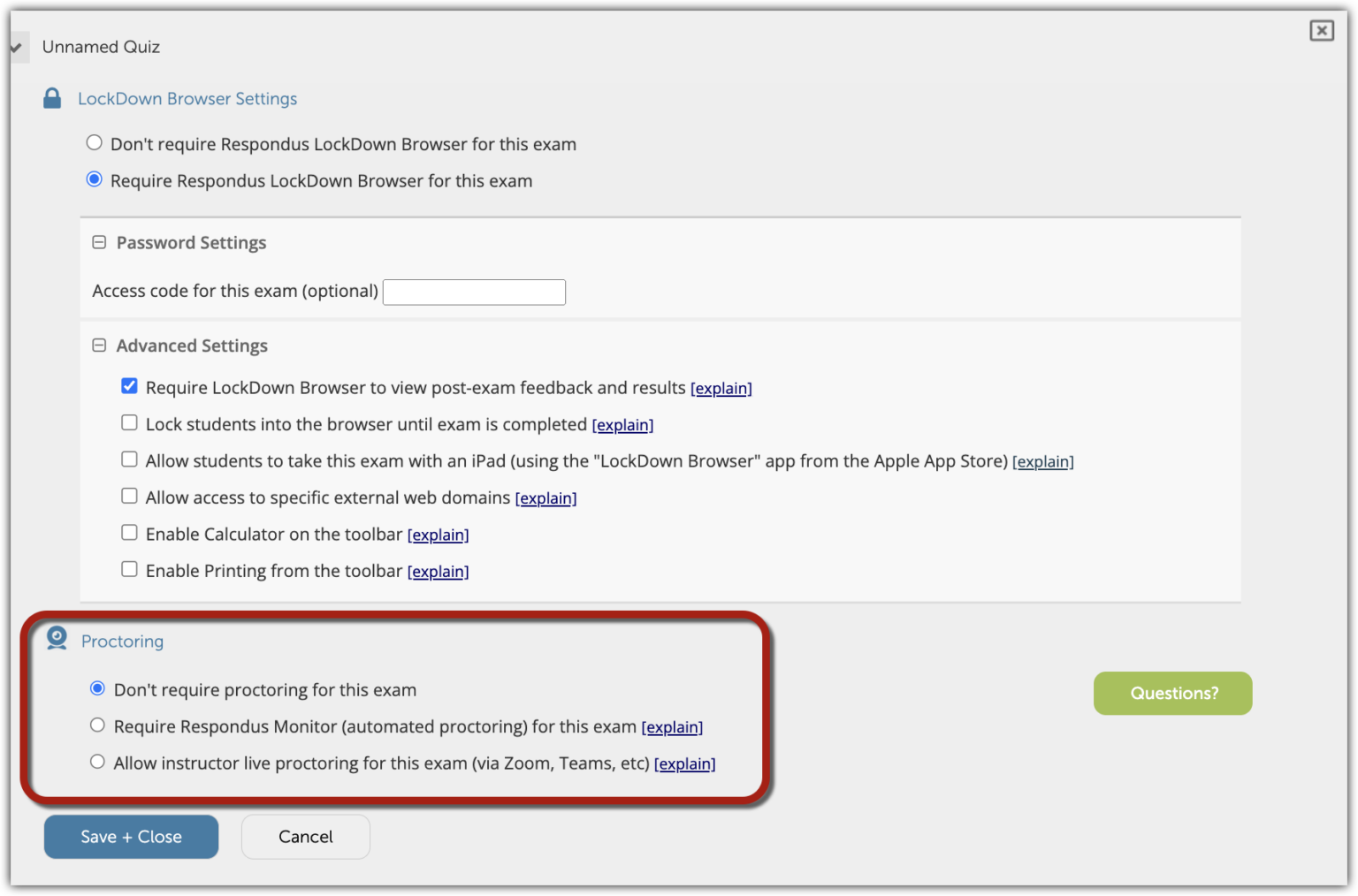Collapse the Password Settings section
The width and height of the screenshot is (1358, 896).
coord(99,241)
